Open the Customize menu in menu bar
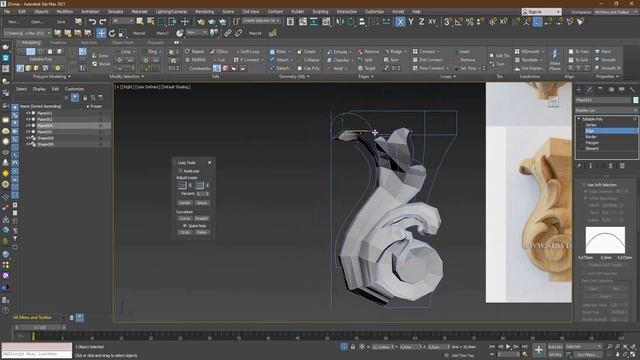Screen dimensions: 640x360 coord(374,12)
